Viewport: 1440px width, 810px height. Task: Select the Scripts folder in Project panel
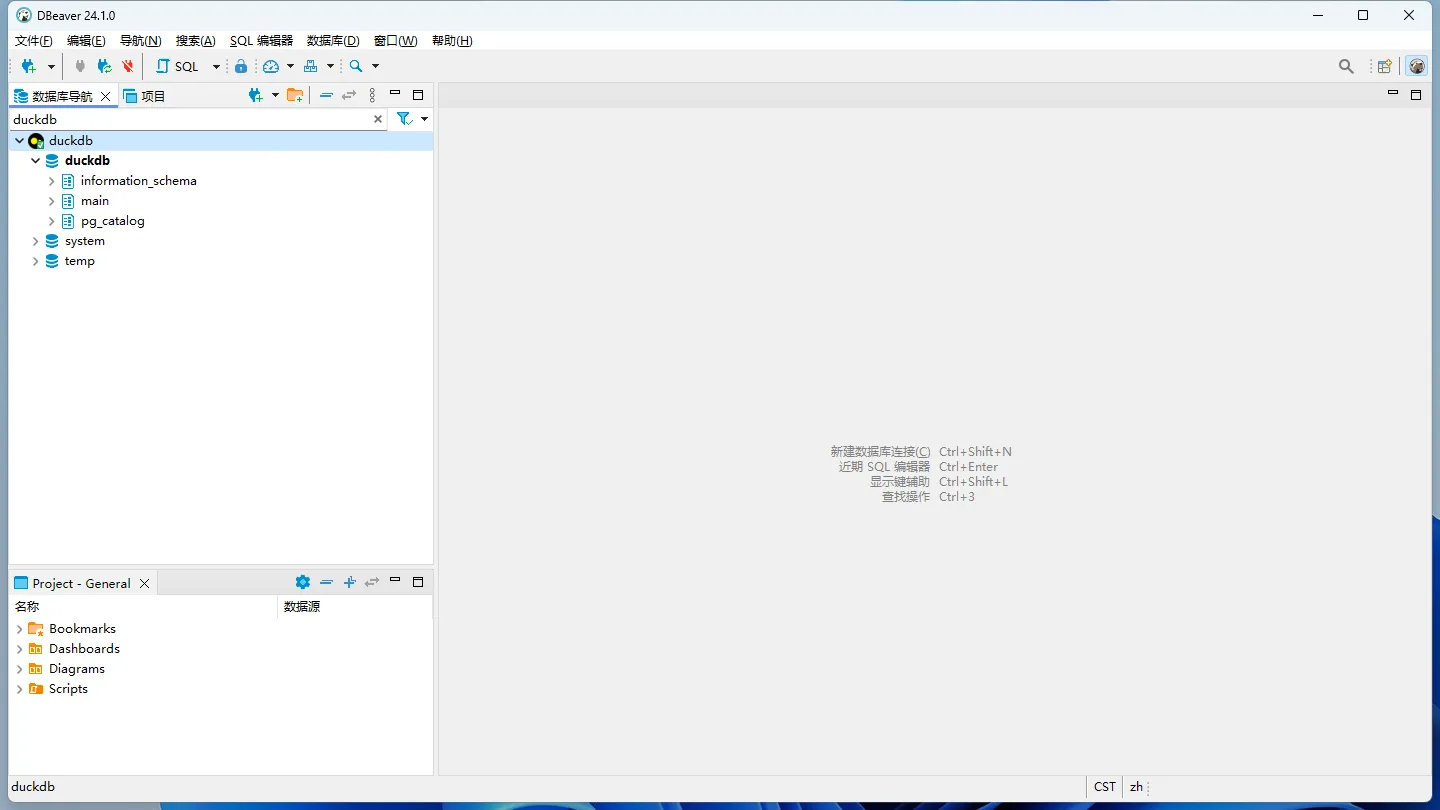pos(68,689)
